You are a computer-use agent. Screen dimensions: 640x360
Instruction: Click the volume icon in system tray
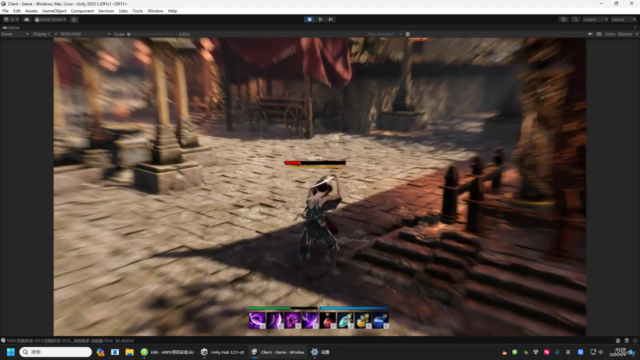coord(600,352)
